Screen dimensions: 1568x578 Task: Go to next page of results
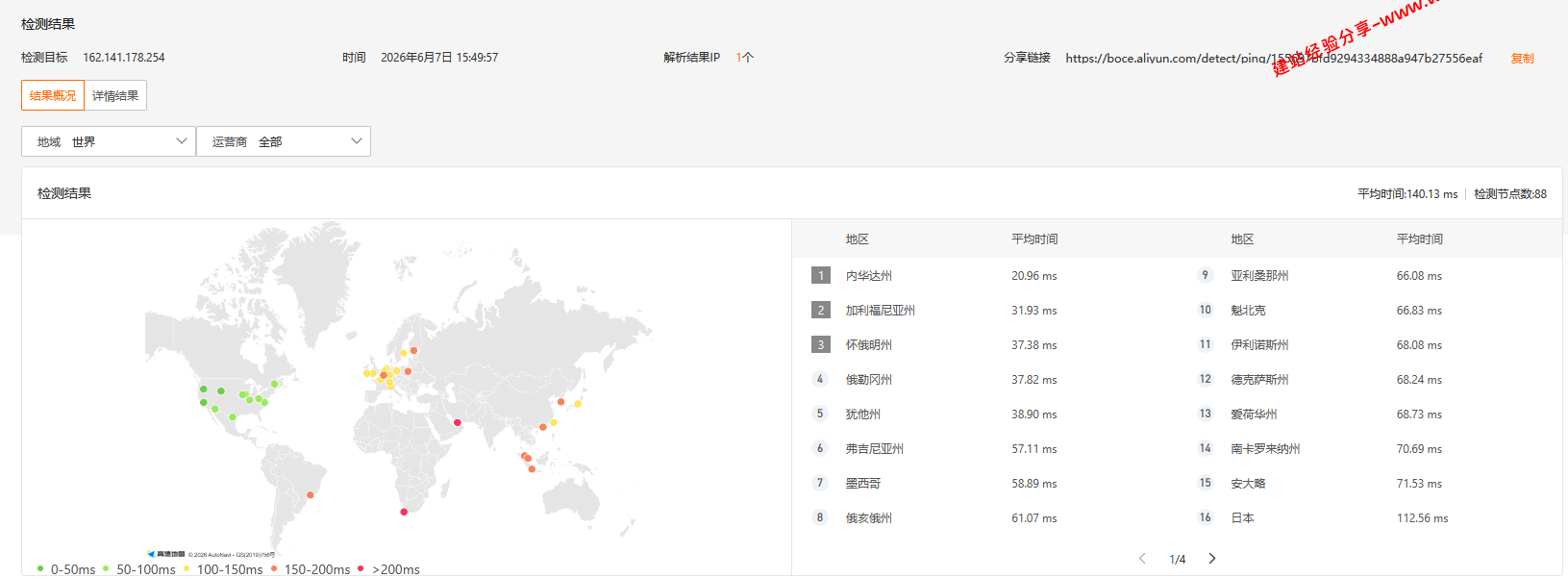pos(1211,559)
